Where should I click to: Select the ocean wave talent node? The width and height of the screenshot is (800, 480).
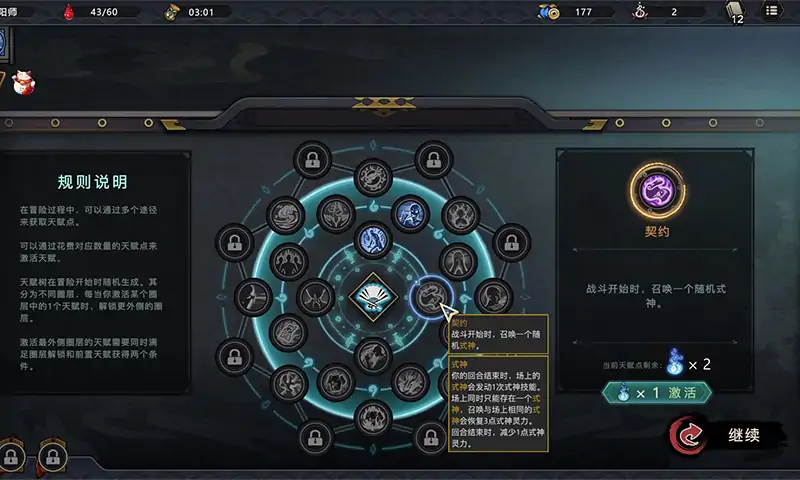[285, 216]
